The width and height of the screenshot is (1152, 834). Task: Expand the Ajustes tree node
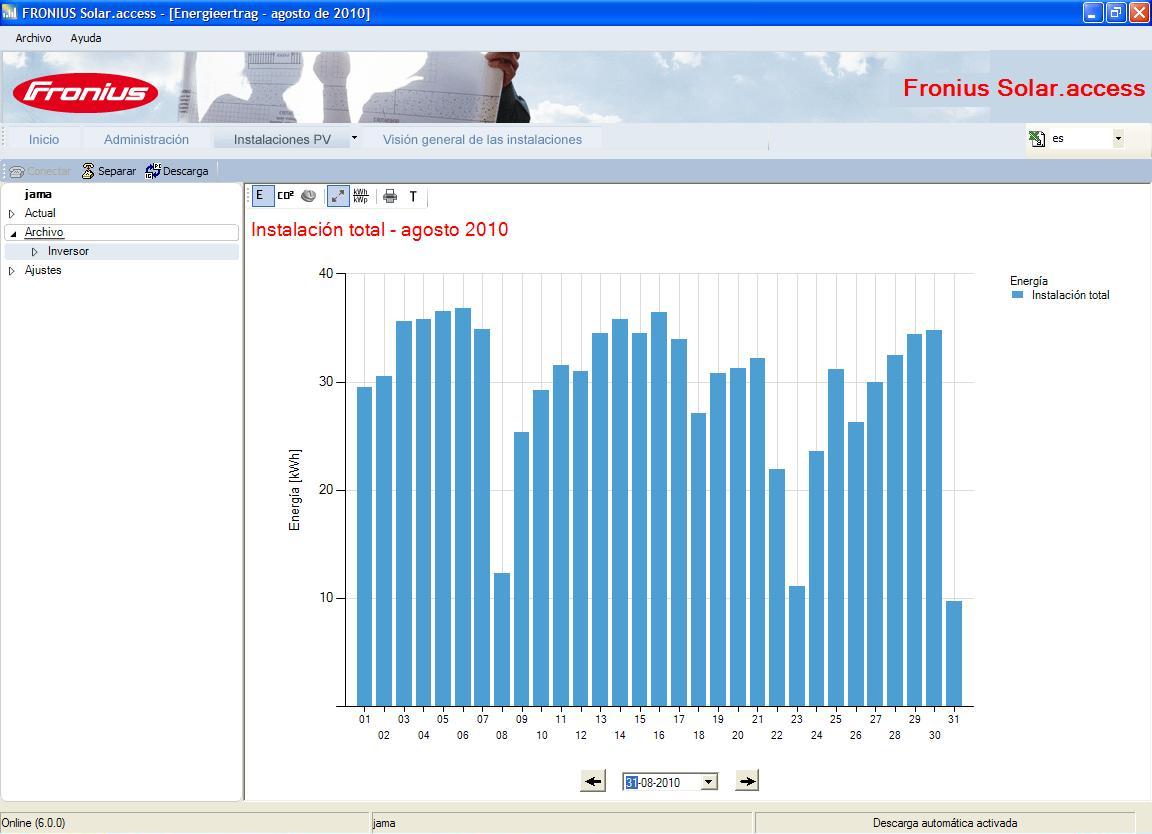tap(12, 271)
